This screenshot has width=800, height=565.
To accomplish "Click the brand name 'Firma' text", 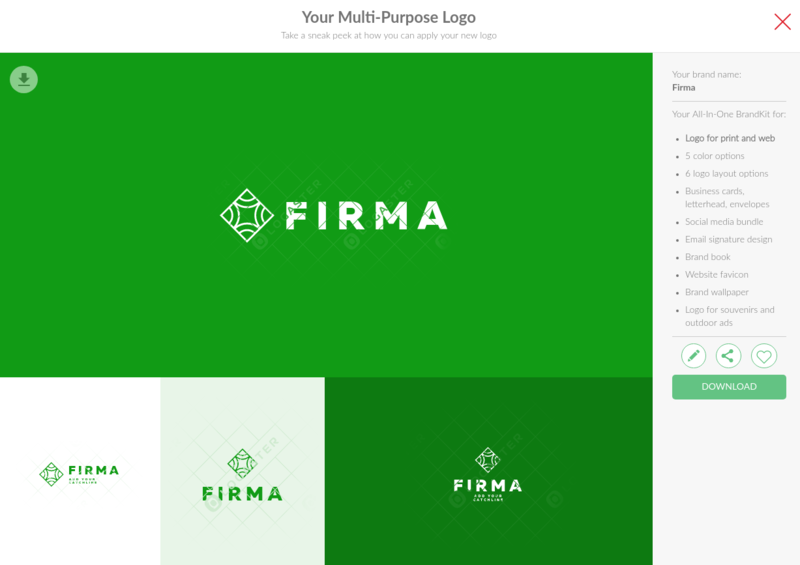I will 683,88.
